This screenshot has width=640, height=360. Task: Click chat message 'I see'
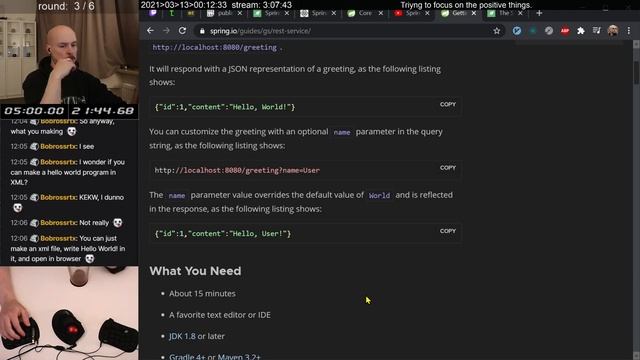click(87, 147)
